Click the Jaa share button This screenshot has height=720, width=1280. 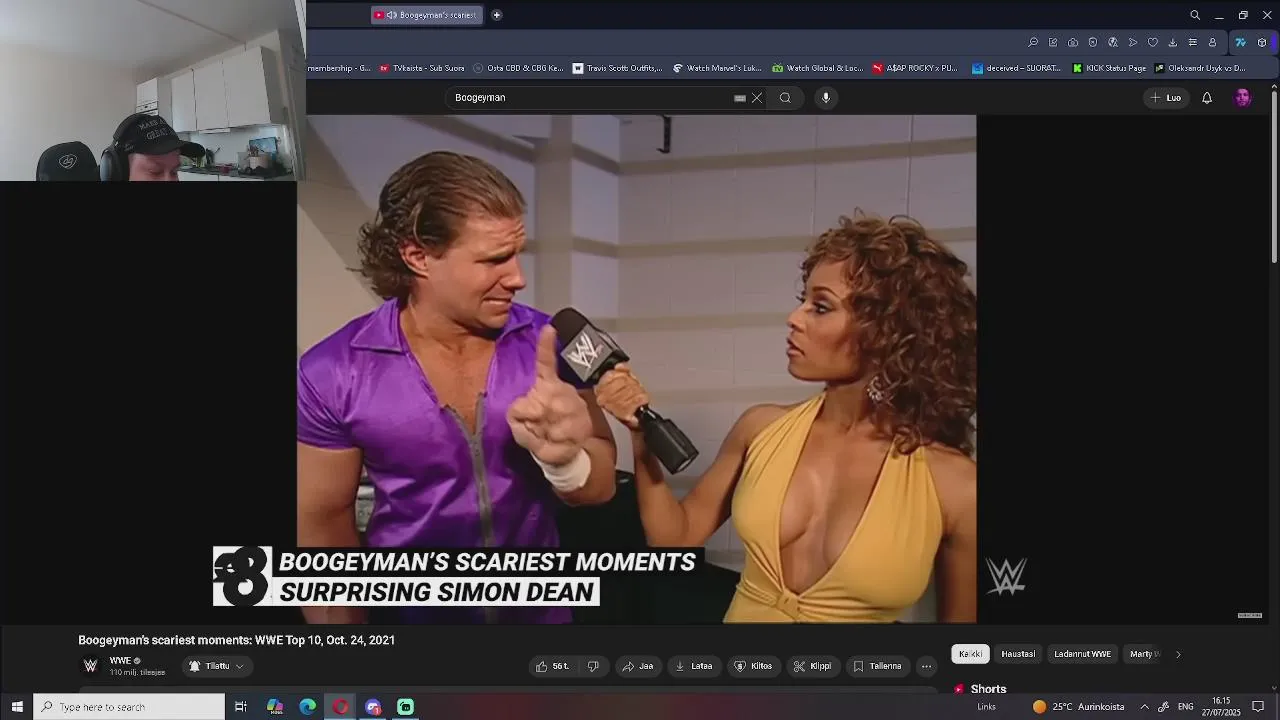tap(638, 666)
